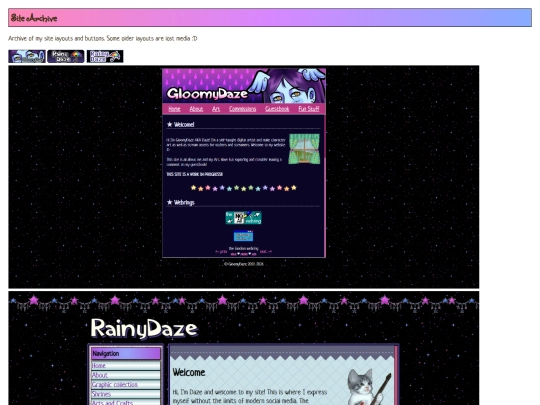Viewport: 540px width, 405px height.
Task: Click the GloomyDaze blue-face site button
Action: (27, 56)
